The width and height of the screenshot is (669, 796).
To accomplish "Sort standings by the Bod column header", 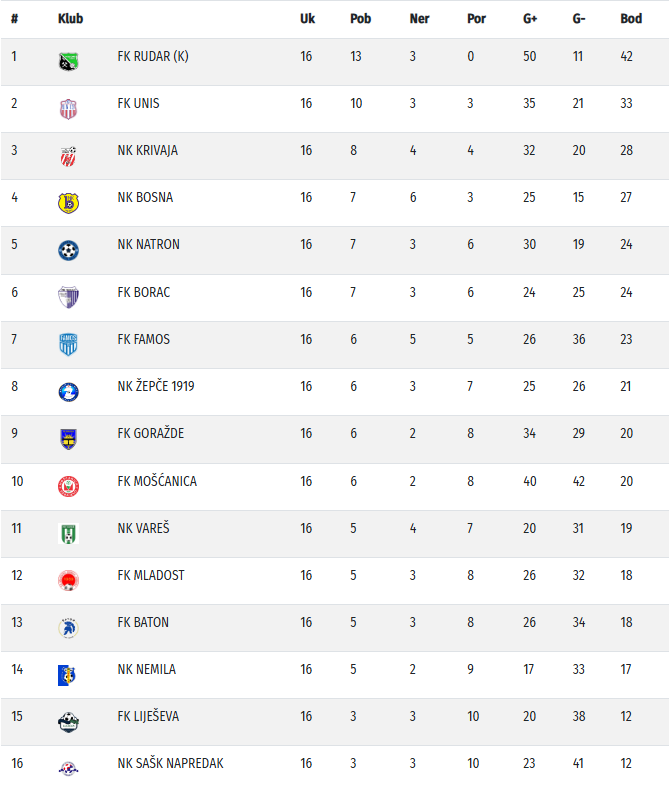I will [631, 19].
